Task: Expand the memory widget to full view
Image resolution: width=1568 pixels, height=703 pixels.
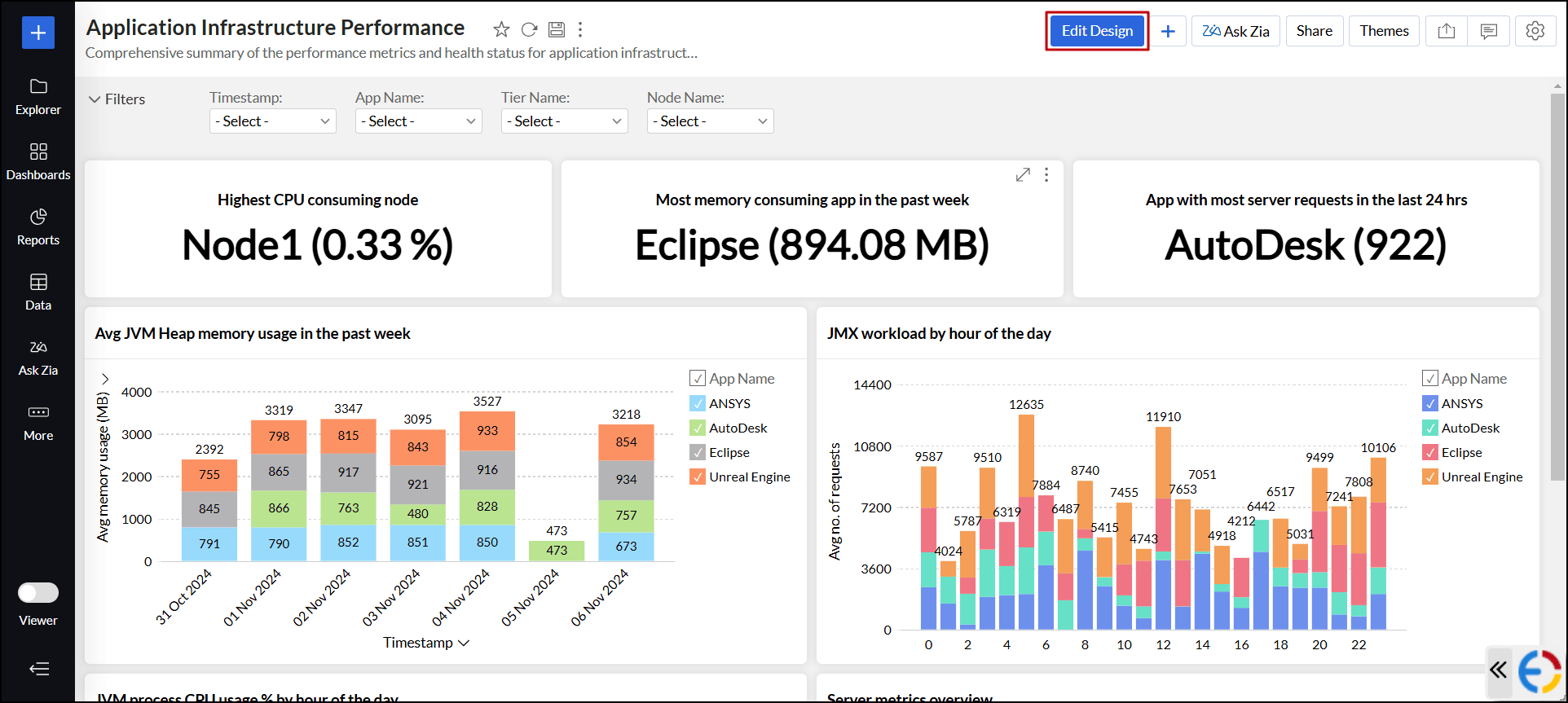Action: click(1023, 175)
